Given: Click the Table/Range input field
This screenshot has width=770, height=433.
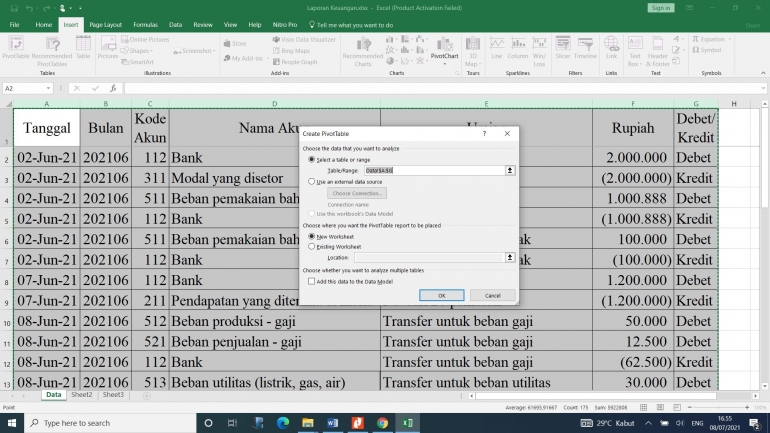Looking at the screenshot, I should 434,170.
